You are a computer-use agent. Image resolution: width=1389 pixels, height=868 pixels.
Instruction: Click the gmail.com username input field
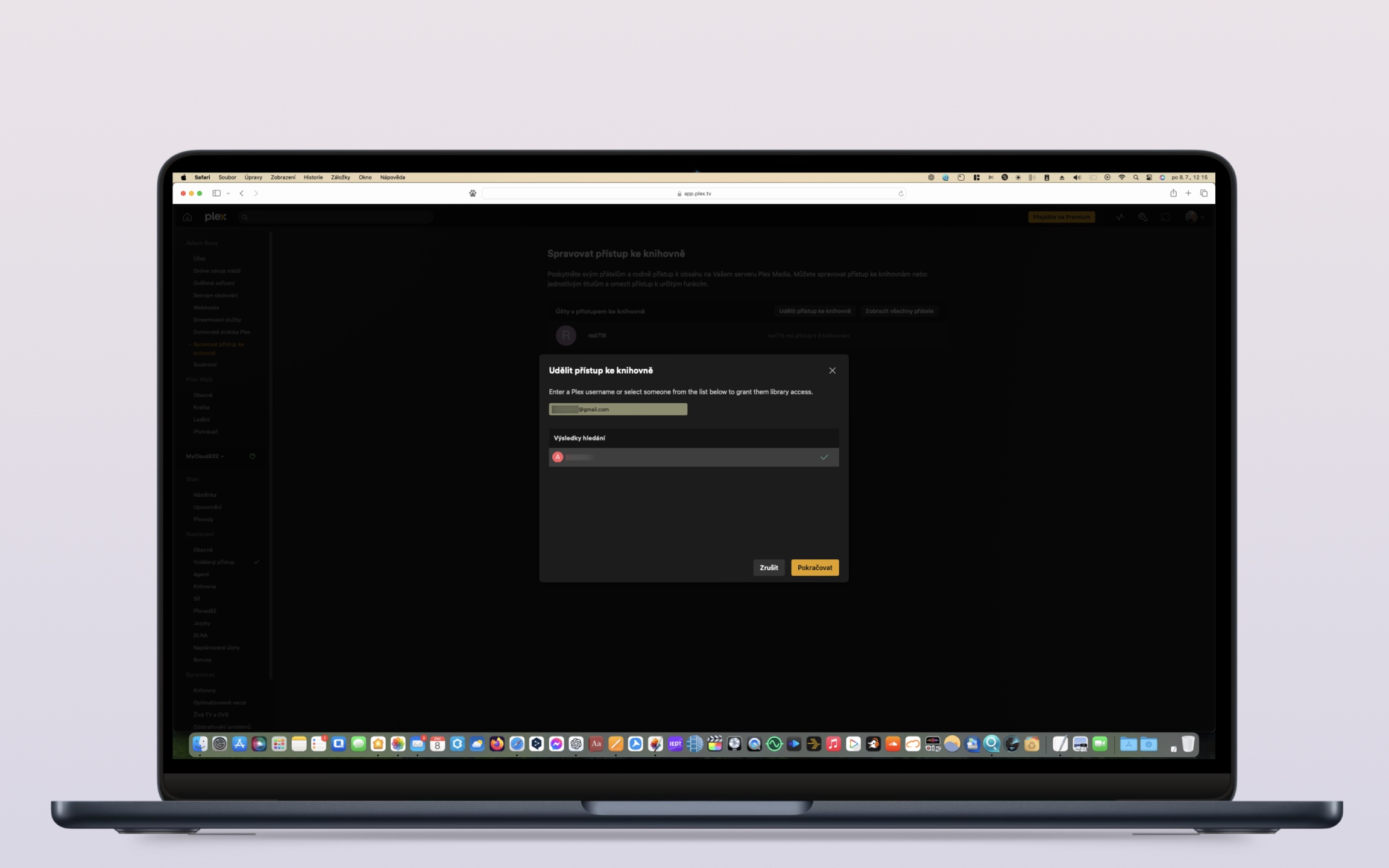[x=617, y=409]
